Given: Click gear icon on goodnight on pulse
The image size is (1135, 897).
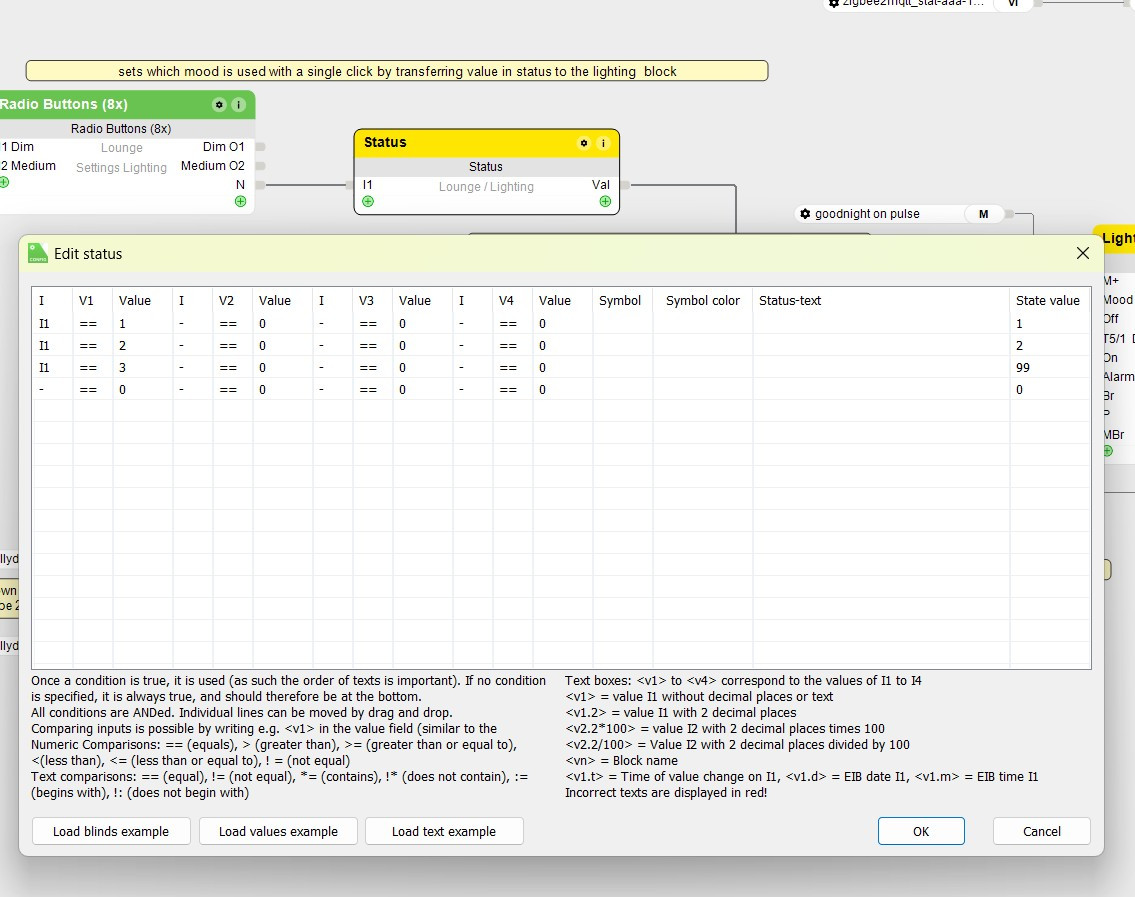Looking at the screenshot, I should point(805,214).
